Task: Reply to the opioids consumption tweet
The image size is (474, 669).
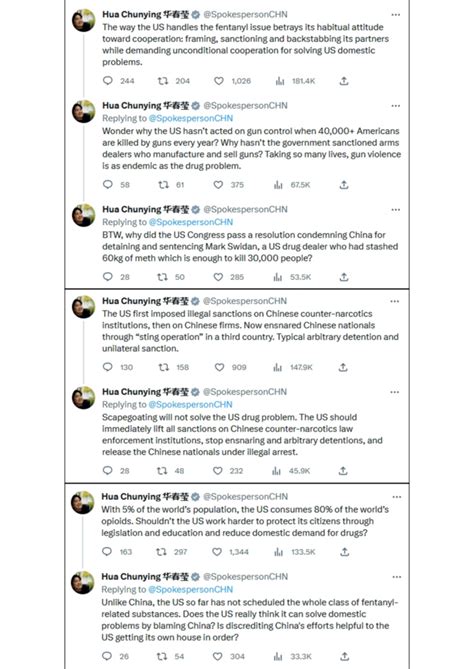Action: click(107, 552)
